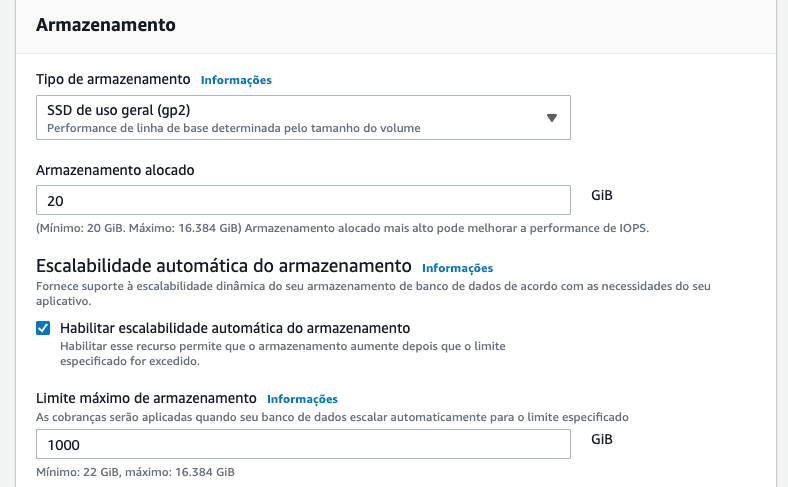Click the GiB unit beside allocated storage

coord(602,195)
